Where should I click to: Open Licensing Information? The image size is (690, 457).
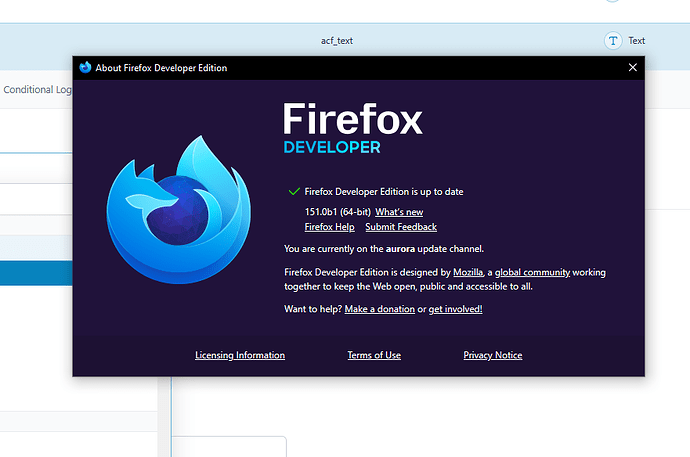click(x=240, y=355)
